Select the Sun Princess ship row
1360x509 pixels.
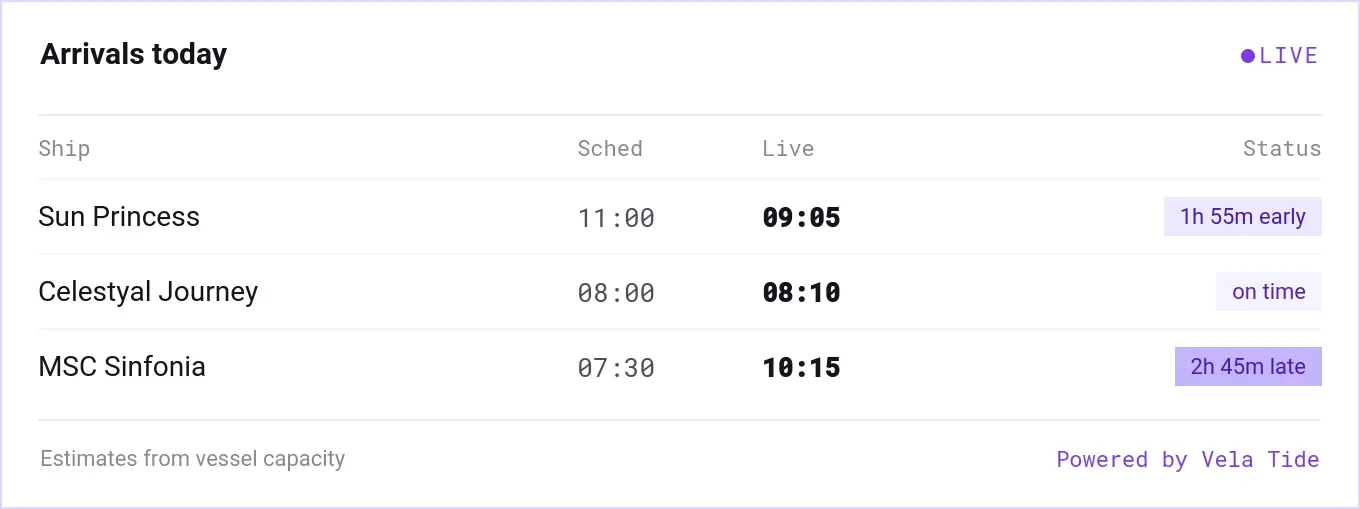coord(680,217)
